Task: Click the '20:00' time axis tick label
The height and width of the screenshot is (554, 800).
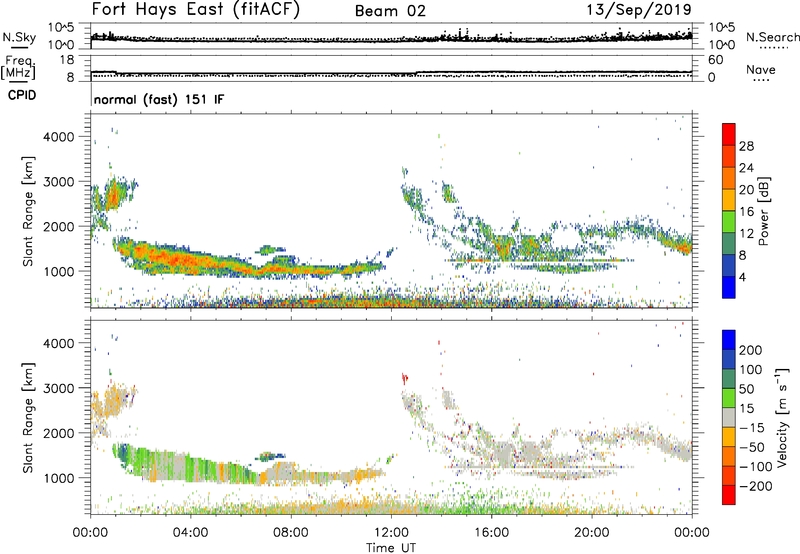Action: [x=592, y=533]
